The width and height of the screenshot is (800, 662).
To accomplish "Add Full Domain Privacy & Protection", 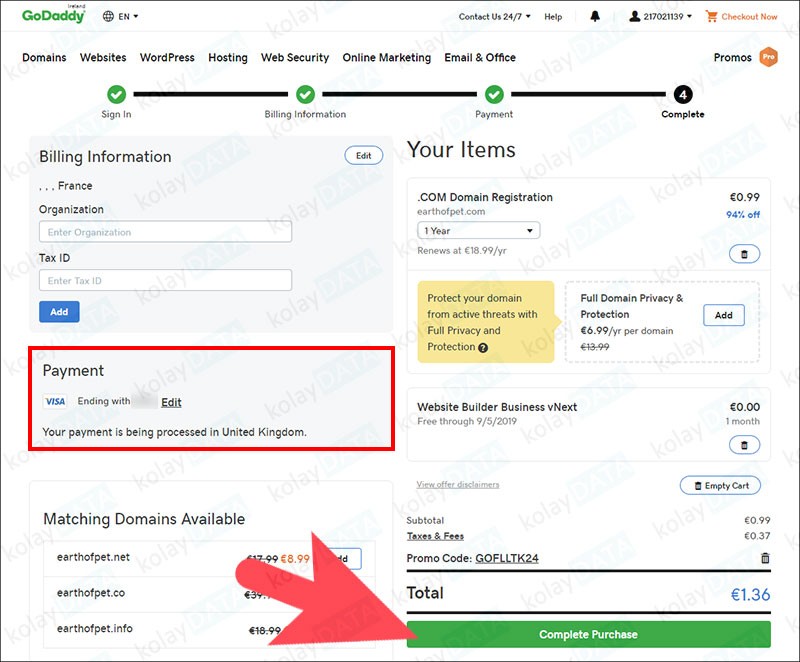I will pyautogui.click(x=723, y=315).
